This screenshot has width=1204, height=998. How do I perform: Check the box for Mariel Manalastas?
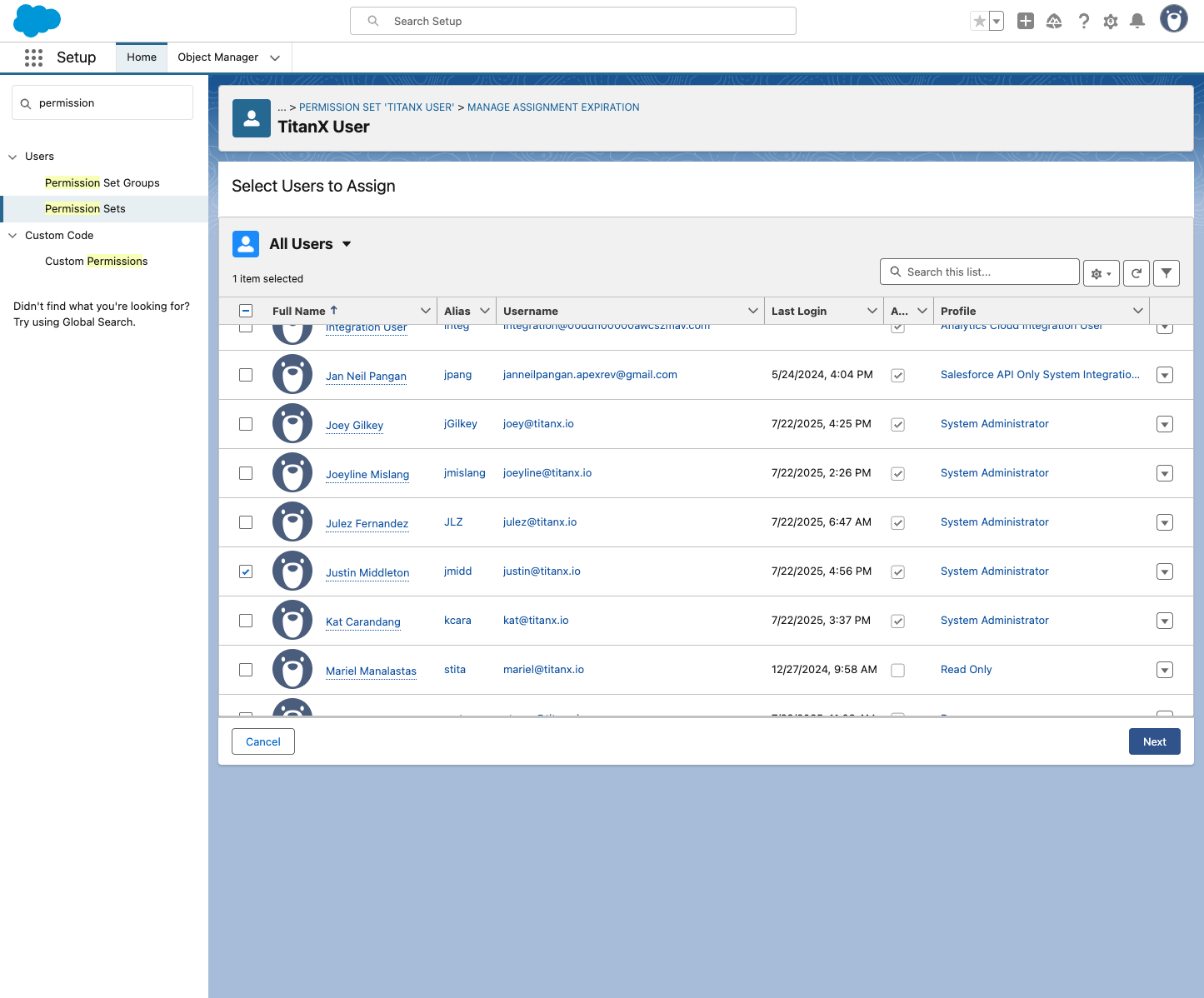(x=246, y=670)
